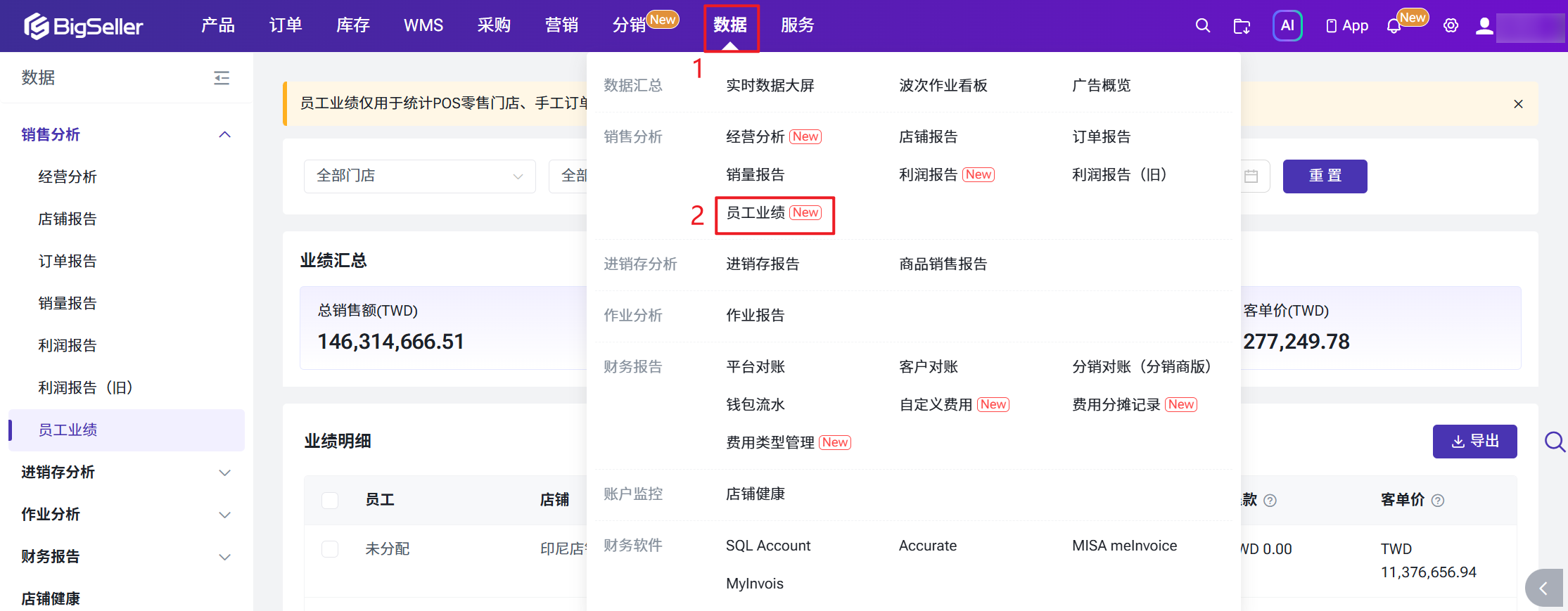Select 钱包流水 in the mega menu
Viewport: 1568px width, 611px height.
756,405
